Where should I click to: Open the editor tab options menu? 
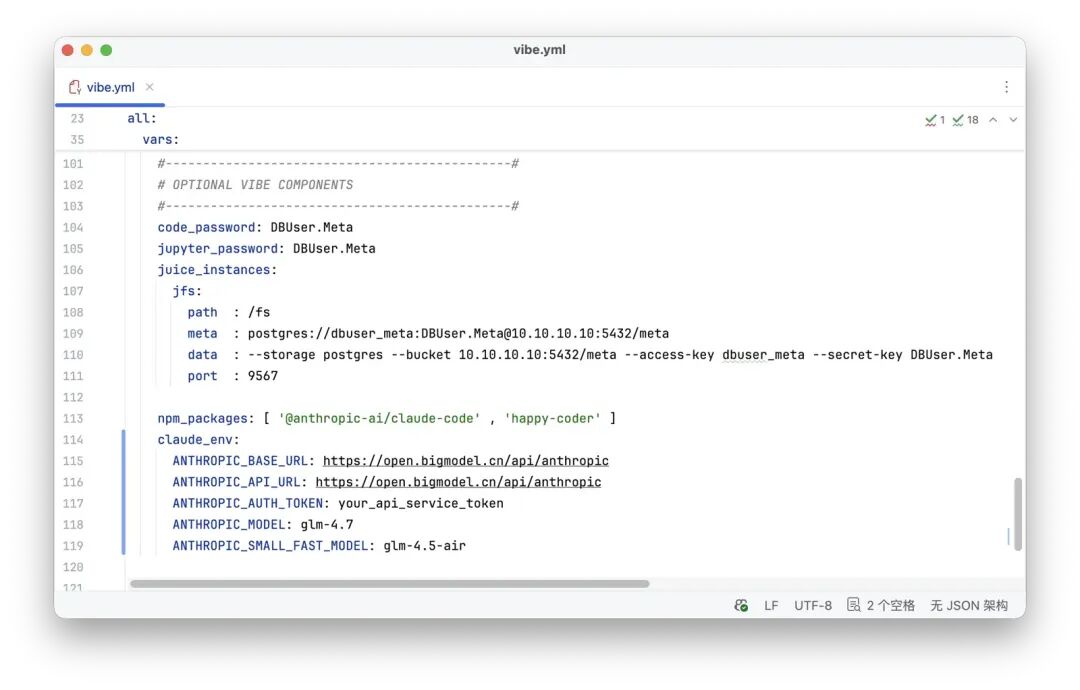(1006, 87)
